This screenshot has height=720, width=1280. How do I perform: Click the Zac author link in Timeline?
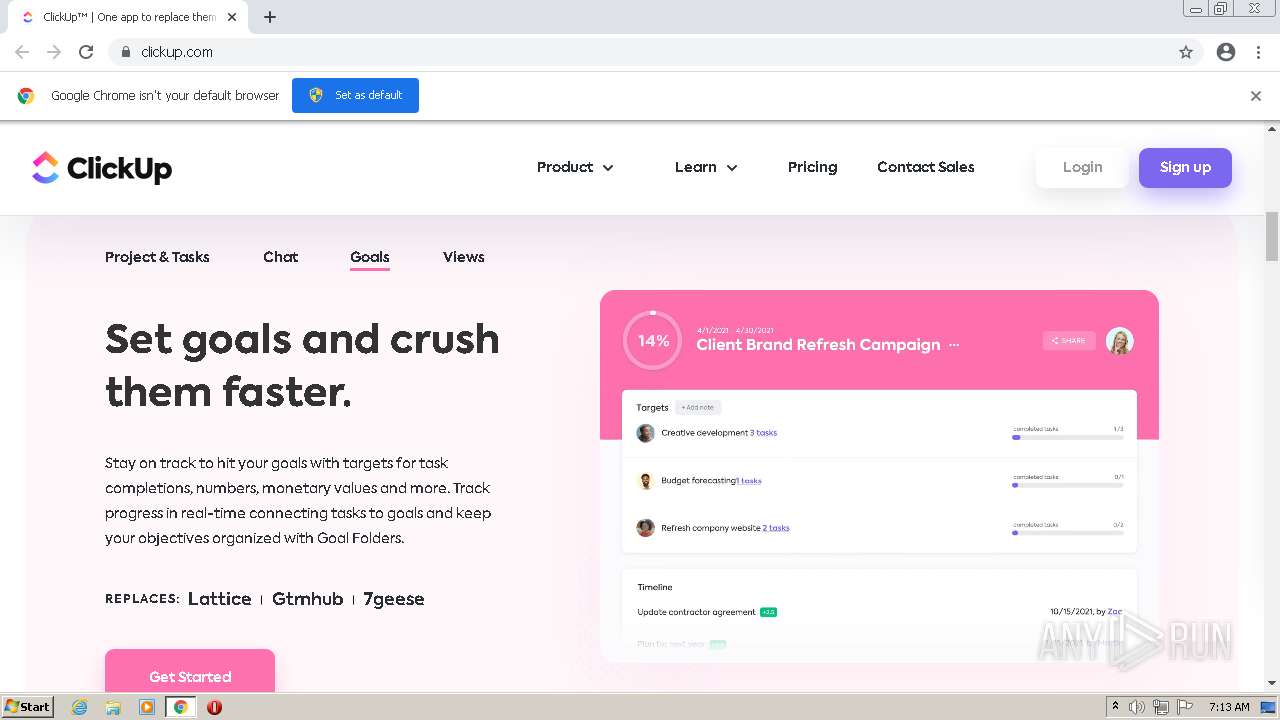[1115, 611]
